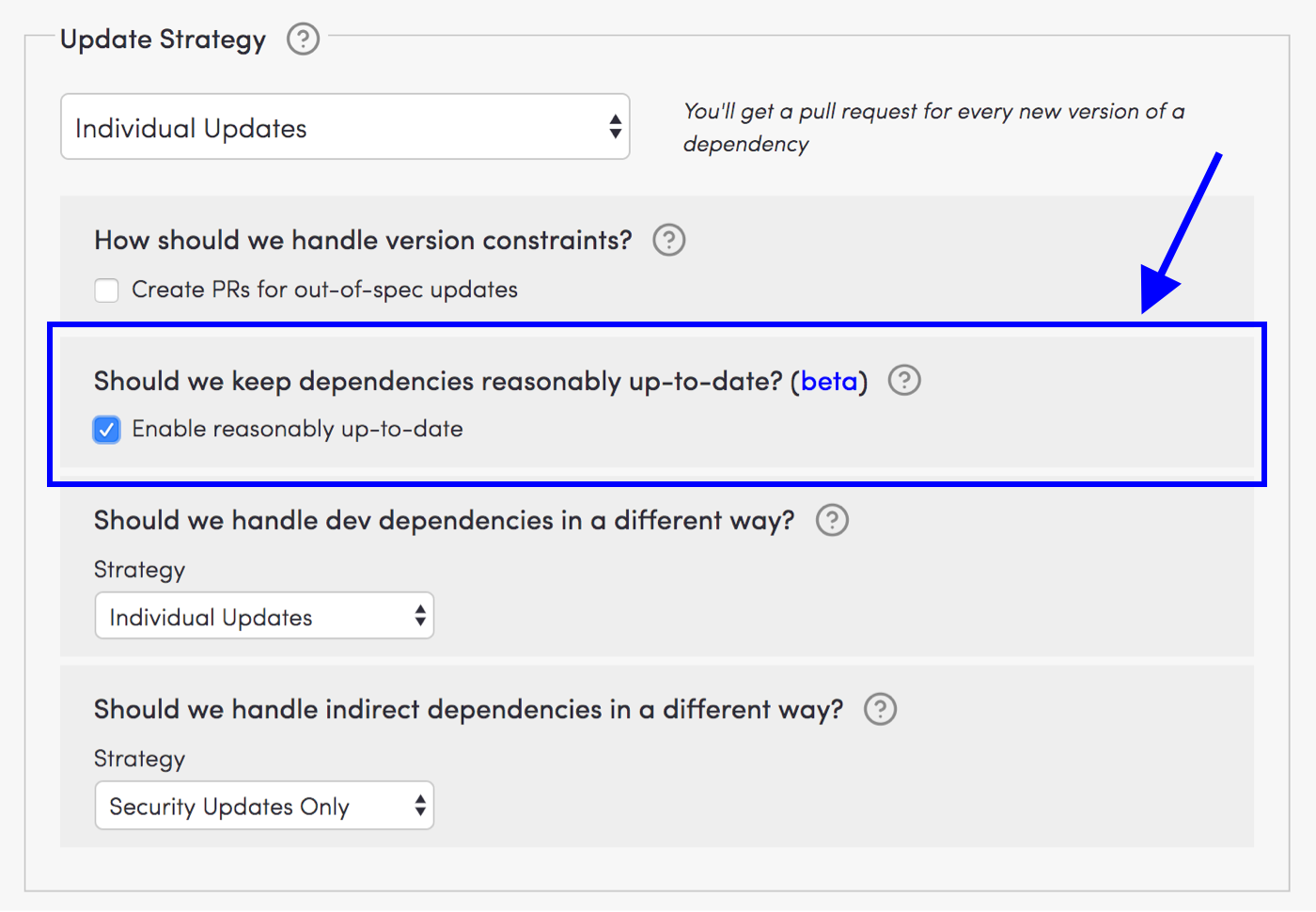Open the Security Updates Only dropdown

pos(264,806)
